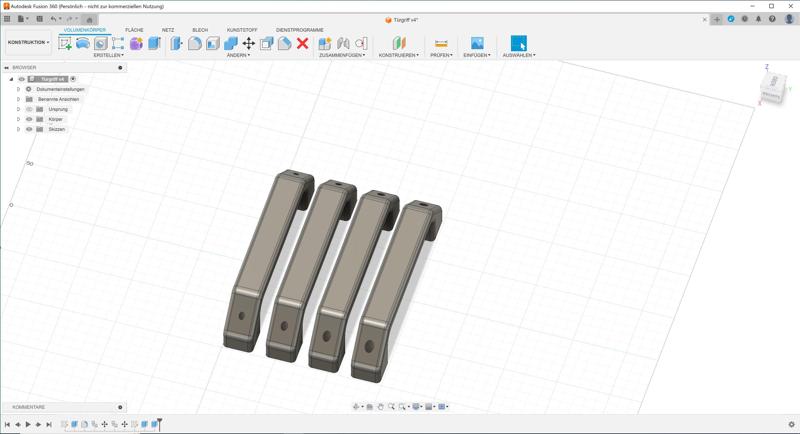Expand the Skizzen folder node
Viewport: 800px width, 434px height.
pos(18,129)
